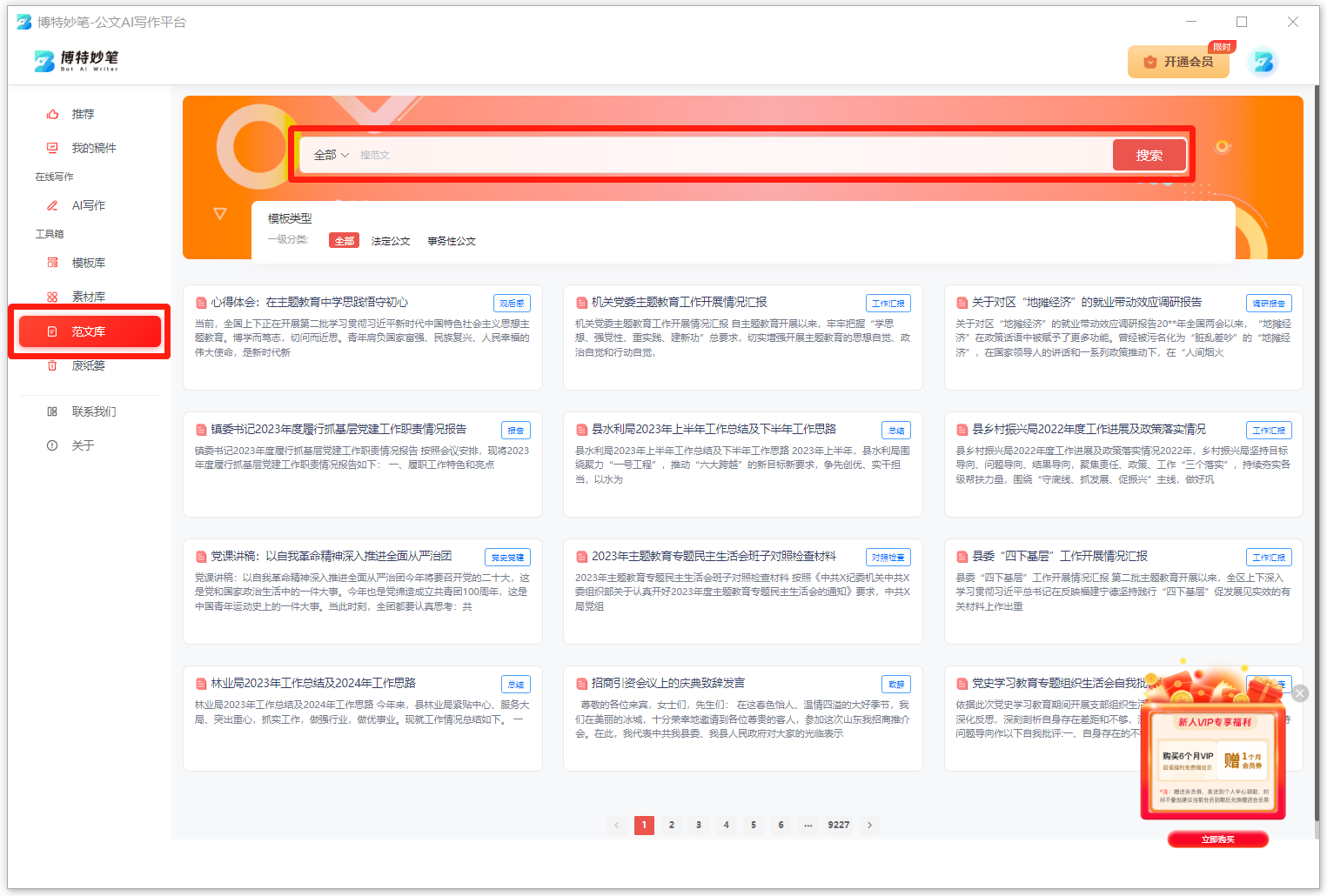Click the document icon beside 招商引资会议上的庆典致辞发言
The height and width of the screenshot is (896, 1327).
pyautogui.click(x=582, y=684)
